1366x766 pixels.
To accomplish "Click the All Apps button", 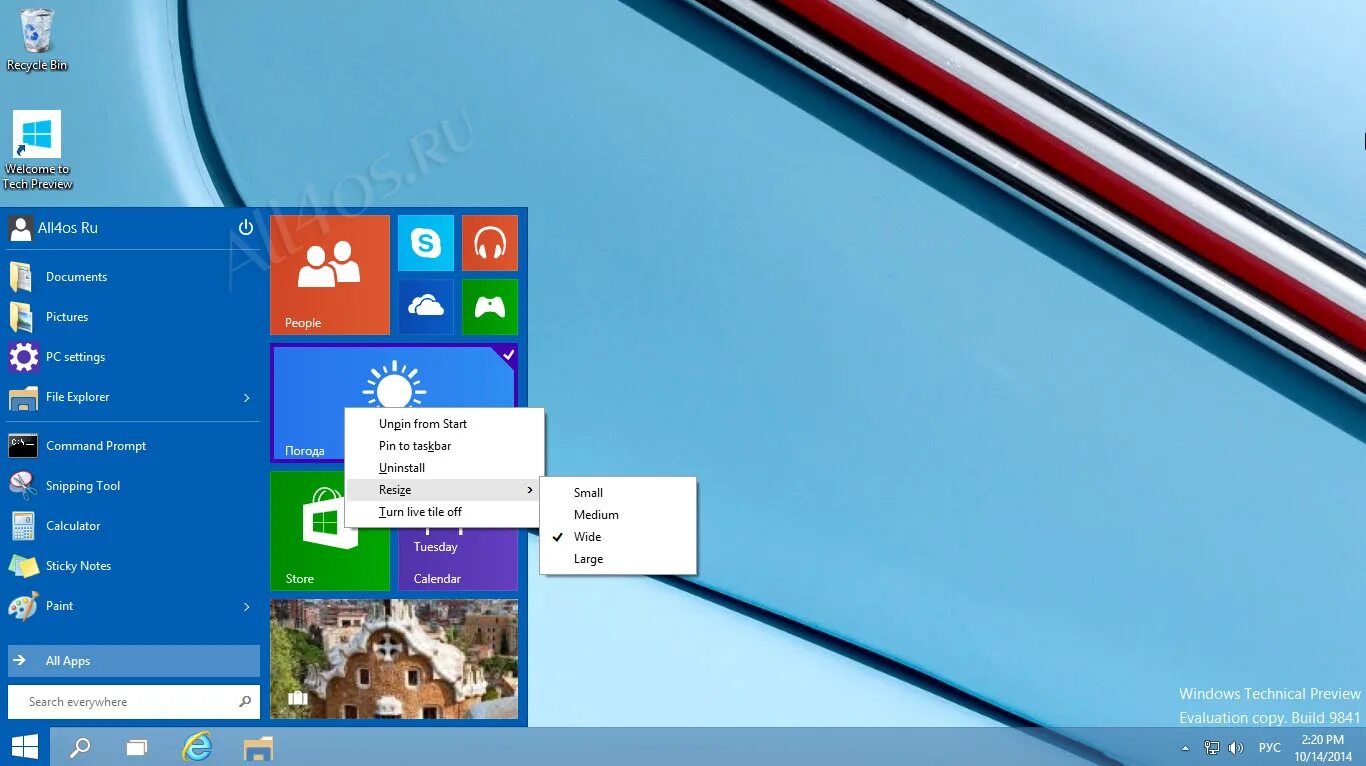I will [133, 660].
